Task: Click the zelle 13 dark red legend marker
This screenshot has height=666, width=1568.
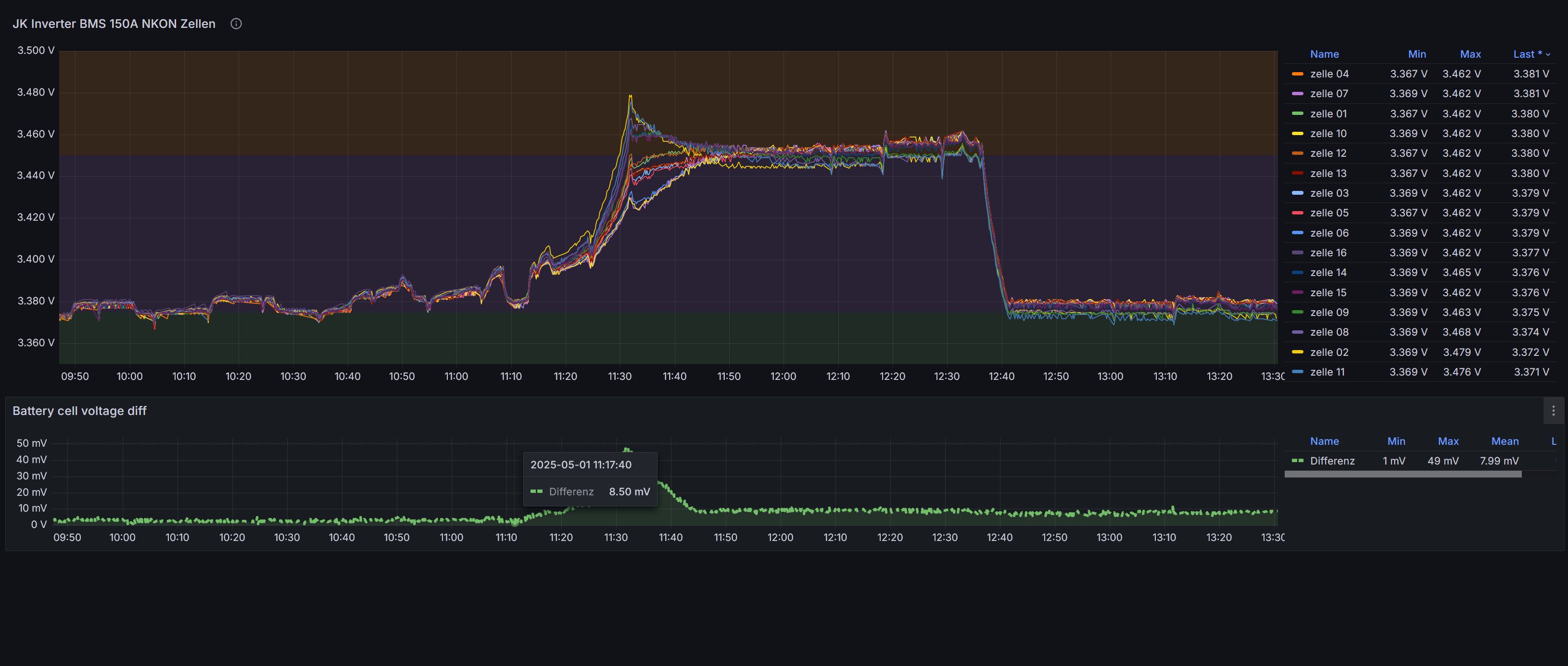Action: [x=1297, y=174]
